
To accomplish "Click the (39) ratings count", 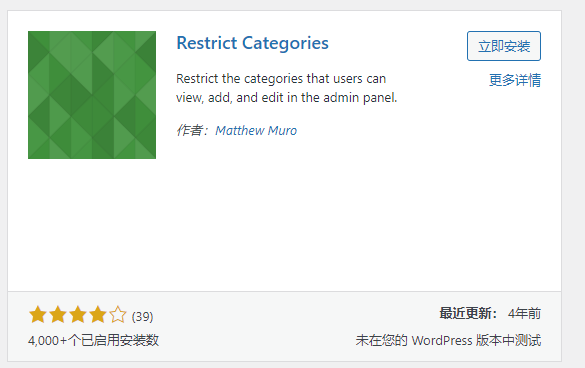I will coord(143,316).
